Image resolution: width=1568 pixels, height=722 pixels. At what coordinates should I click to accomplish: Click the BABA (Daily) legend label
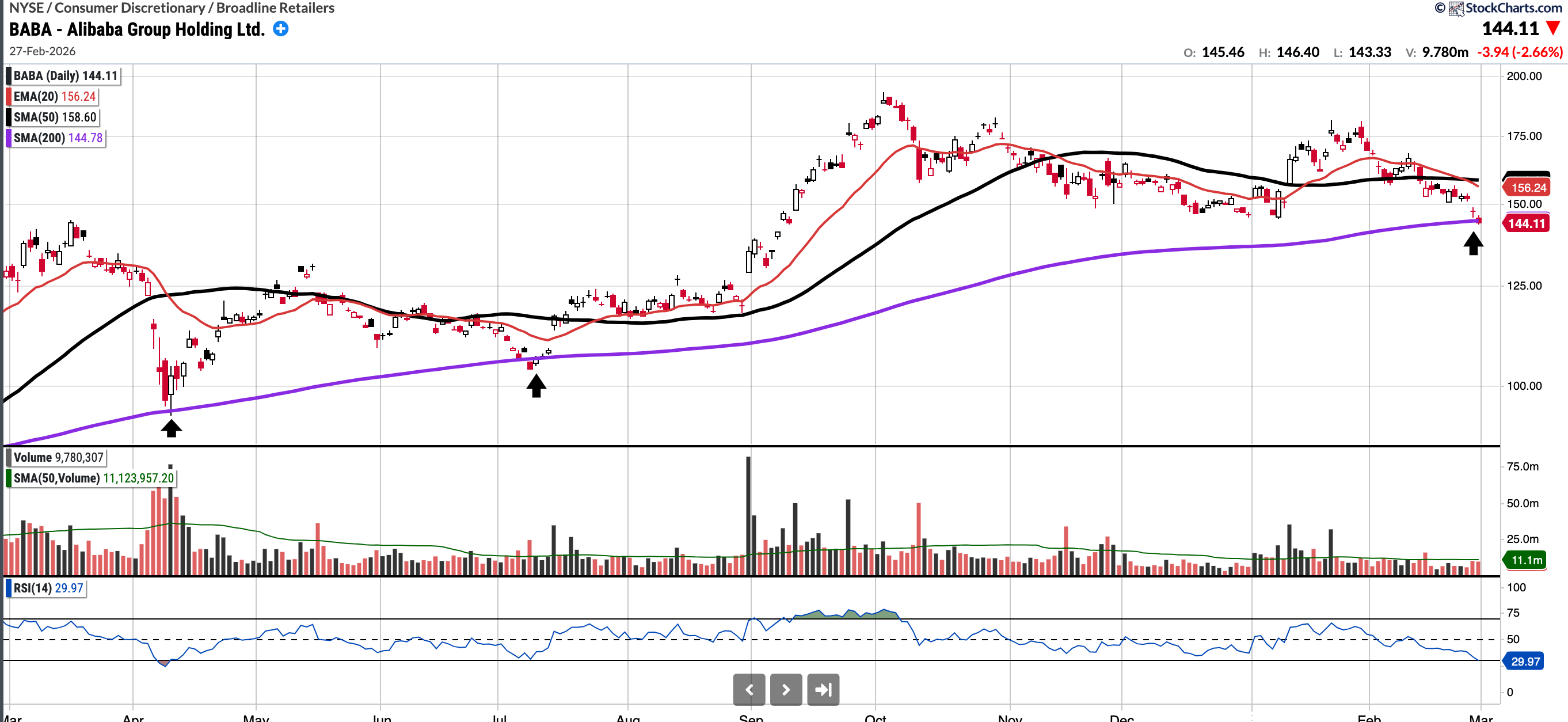point(65,75)
